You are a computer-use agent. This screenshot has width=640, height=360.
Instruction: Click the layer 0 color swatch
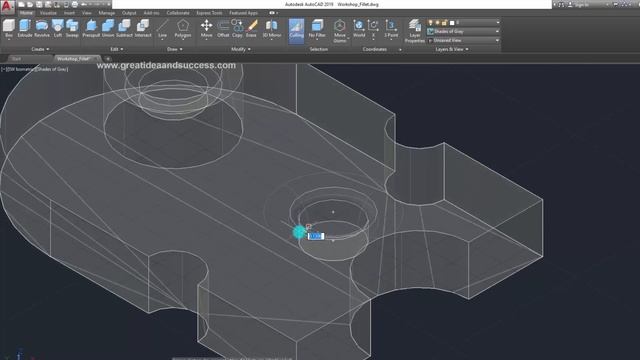452,22
